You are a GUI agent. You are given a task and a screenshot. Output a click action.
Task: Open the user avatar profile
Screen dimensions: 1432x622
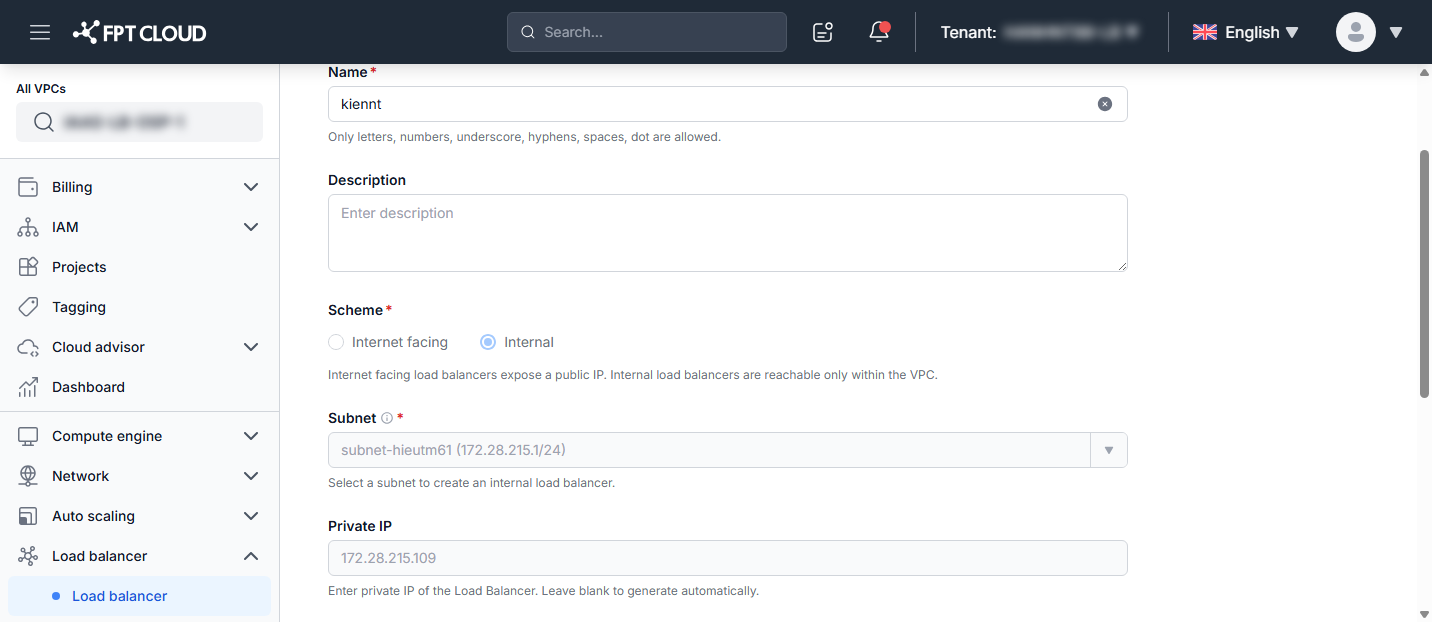(1356, 32)
